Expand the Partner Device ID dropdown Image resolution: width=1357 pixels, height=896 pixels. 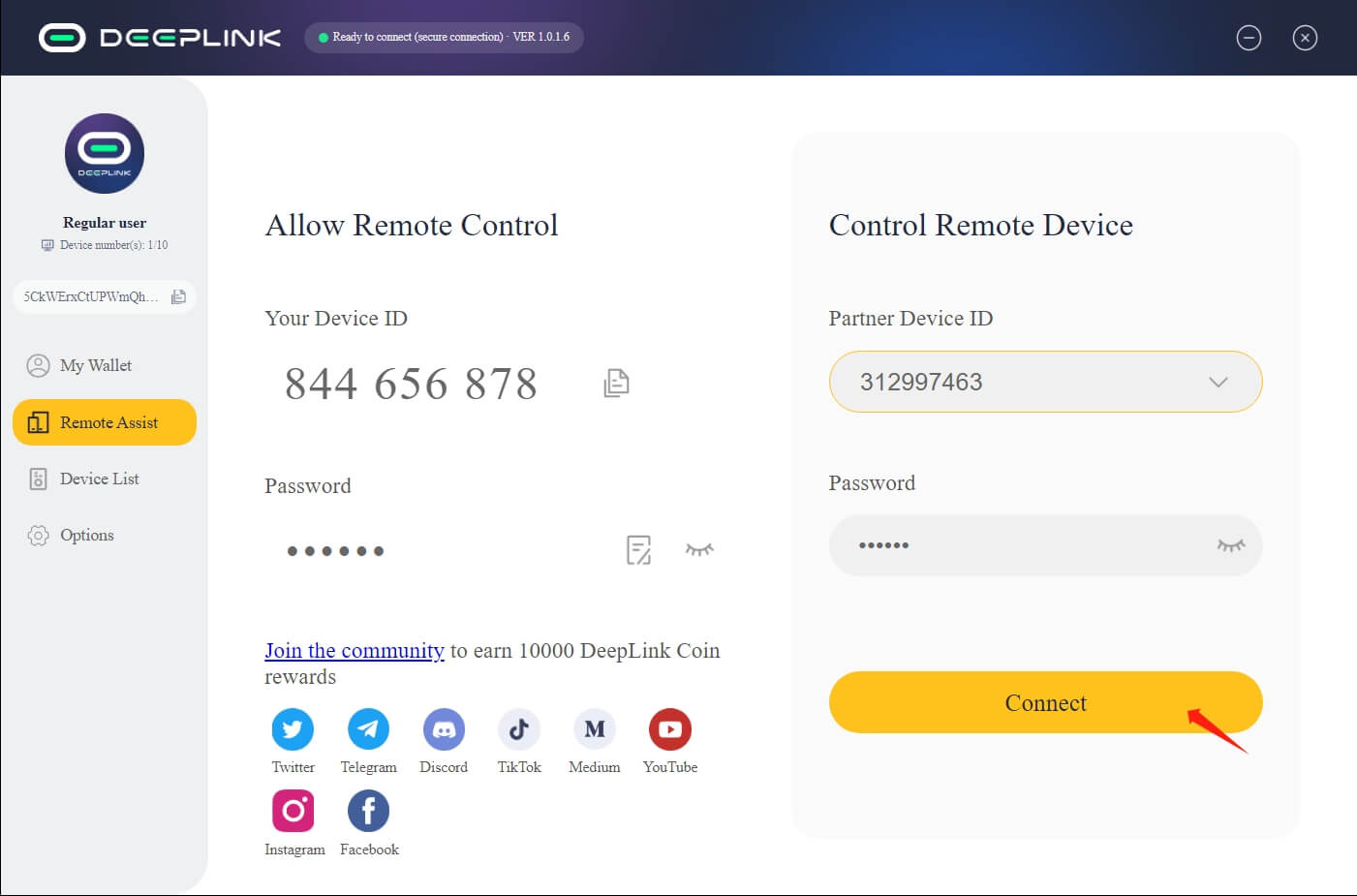pyautogui.click(x=1218, y=382)
